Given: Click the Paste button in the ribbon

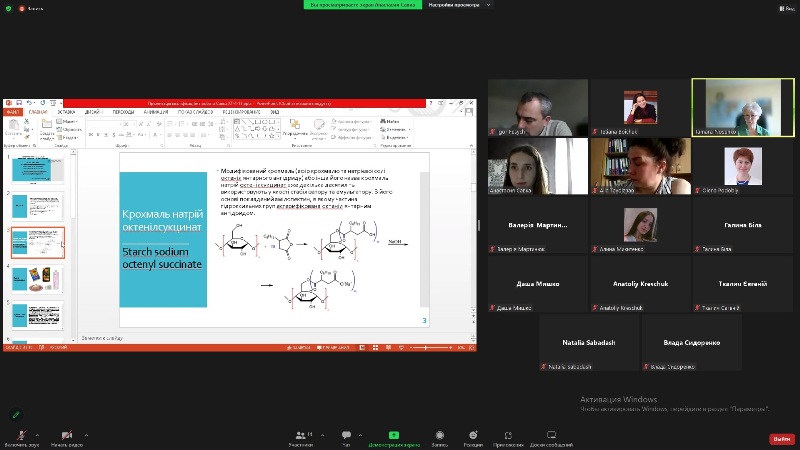Looking at the screenshot, I should coord(13,128).
